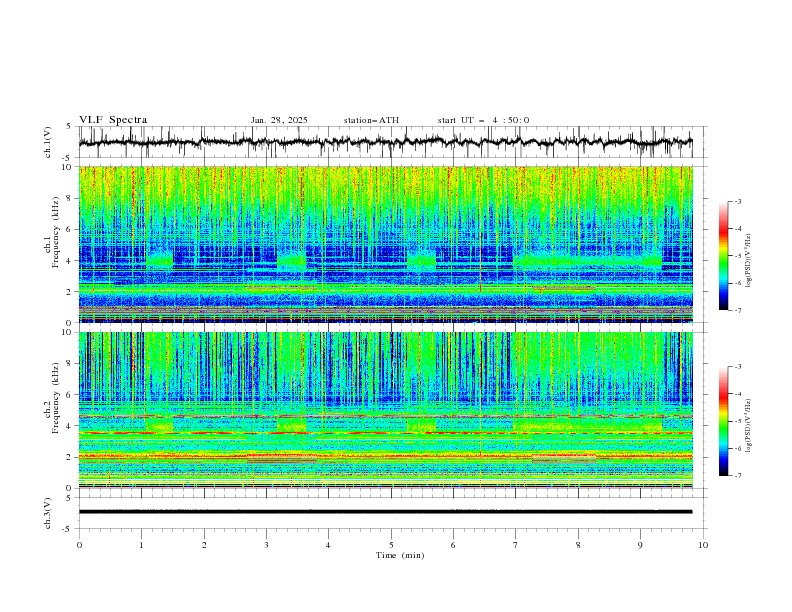Click the "-5" tick on ch.3(V) axis
The image size is (792, 612).
point(67,529)
